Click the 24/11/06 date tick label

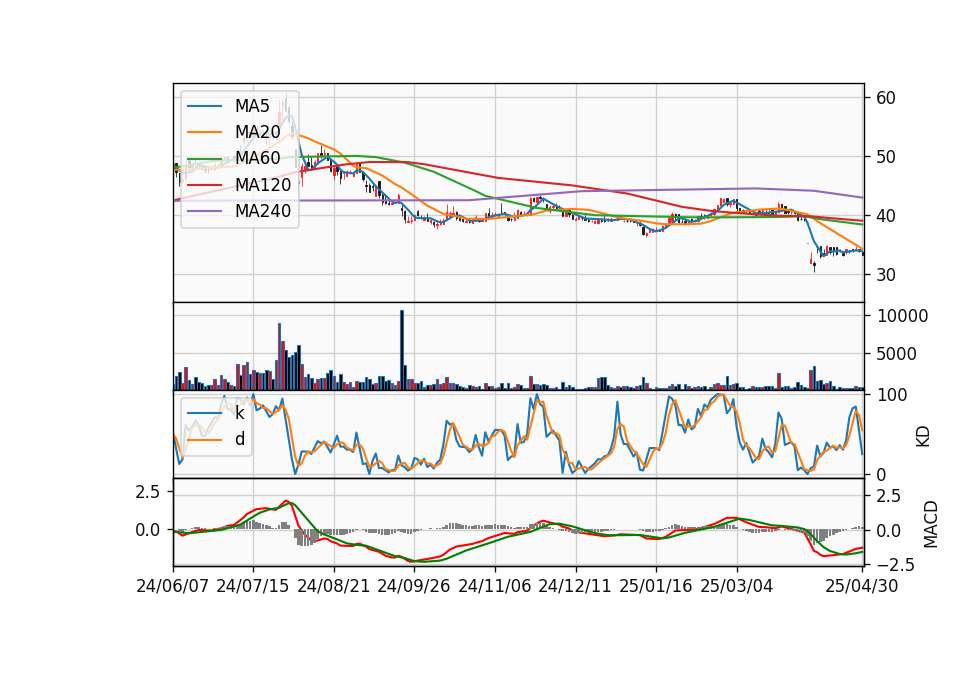coord(495,586)
